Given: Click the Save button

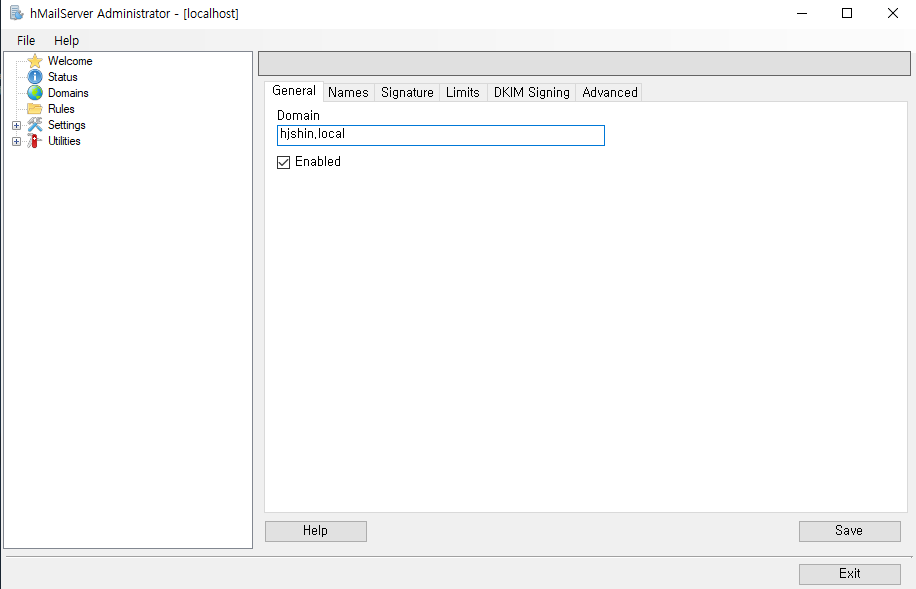Looking at the screenshot, I should point(849,531).
